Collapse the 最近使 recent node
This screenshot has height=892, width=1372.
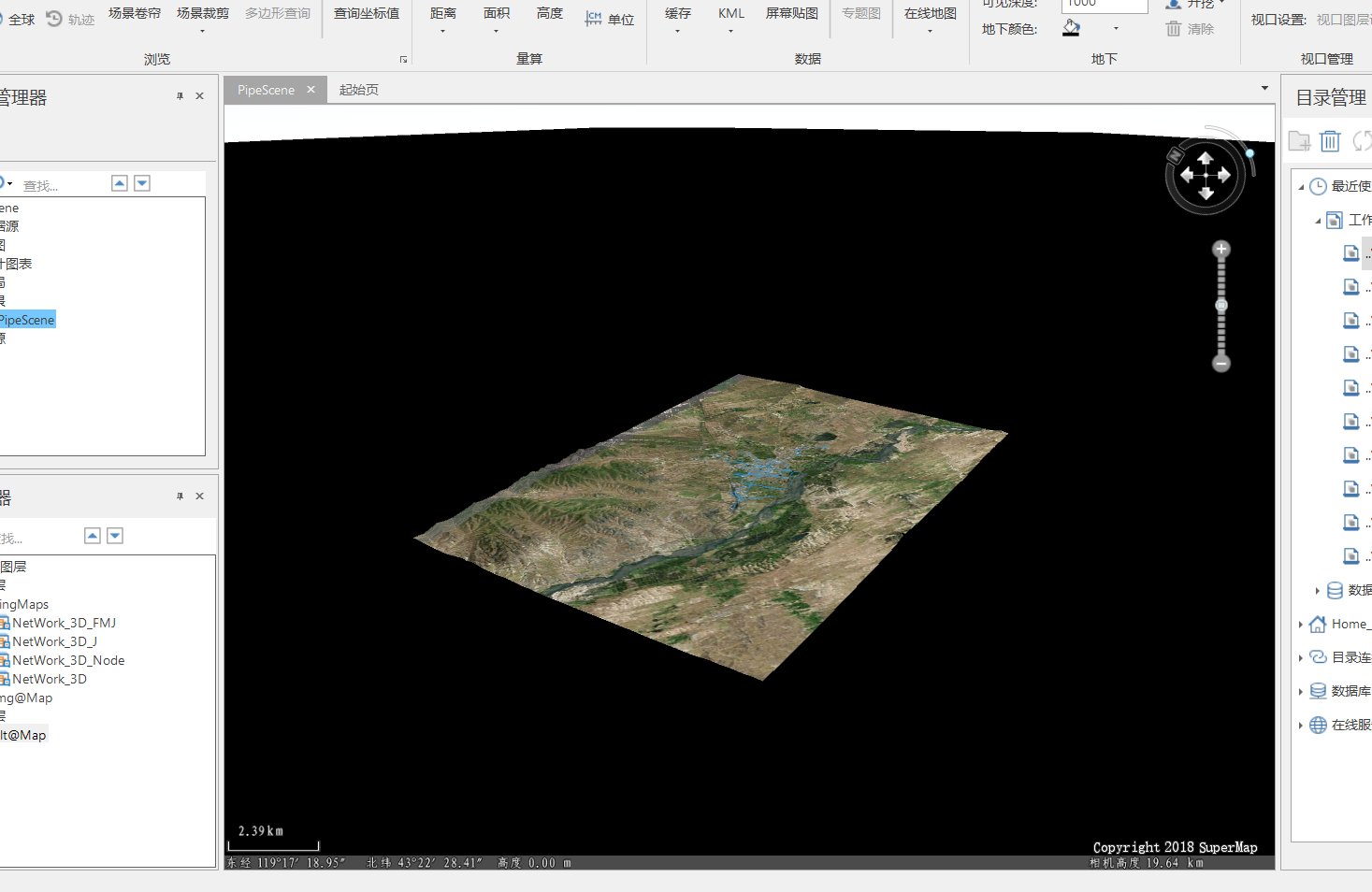1301,187
